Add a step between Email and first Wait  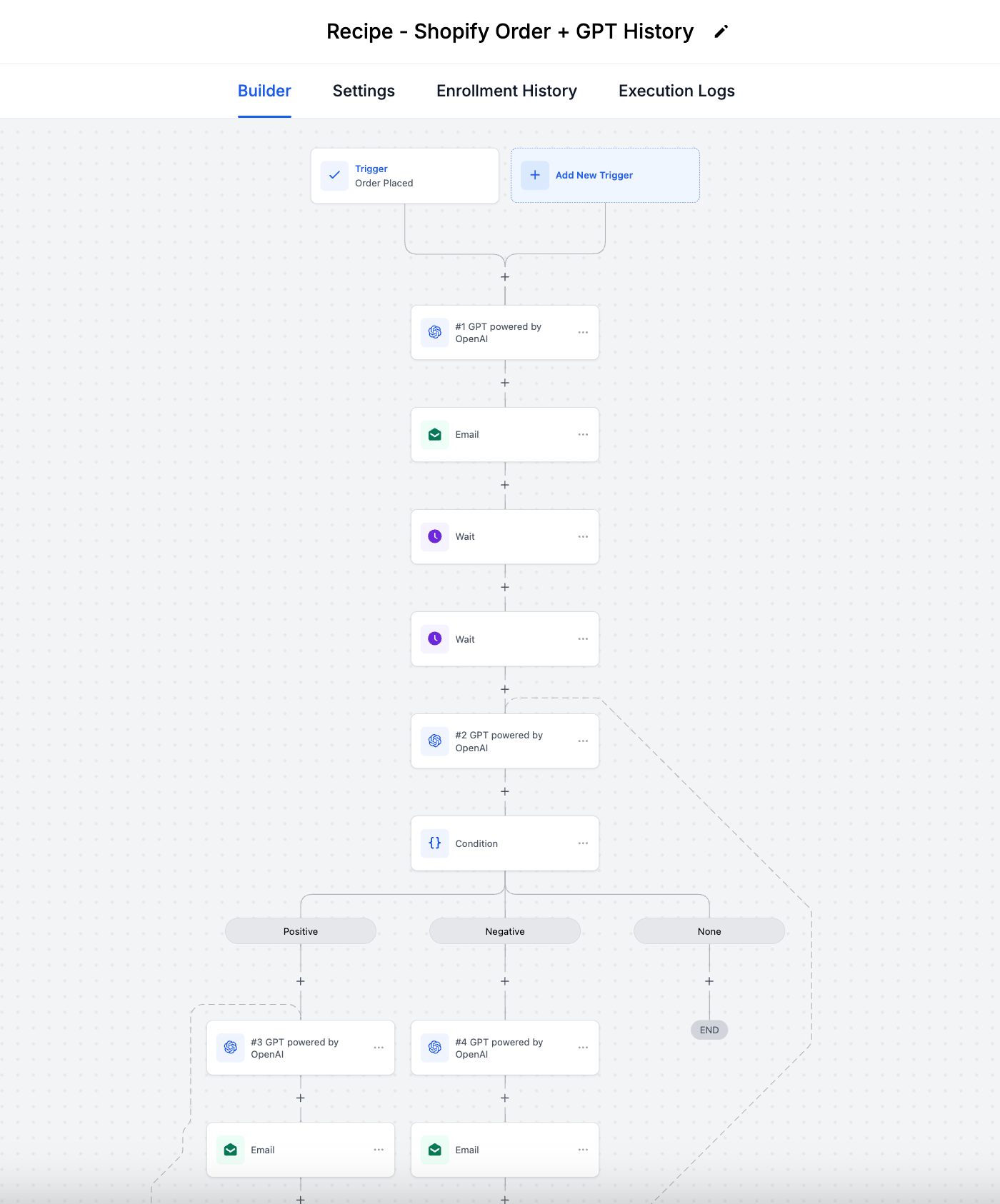coord(505,485)
